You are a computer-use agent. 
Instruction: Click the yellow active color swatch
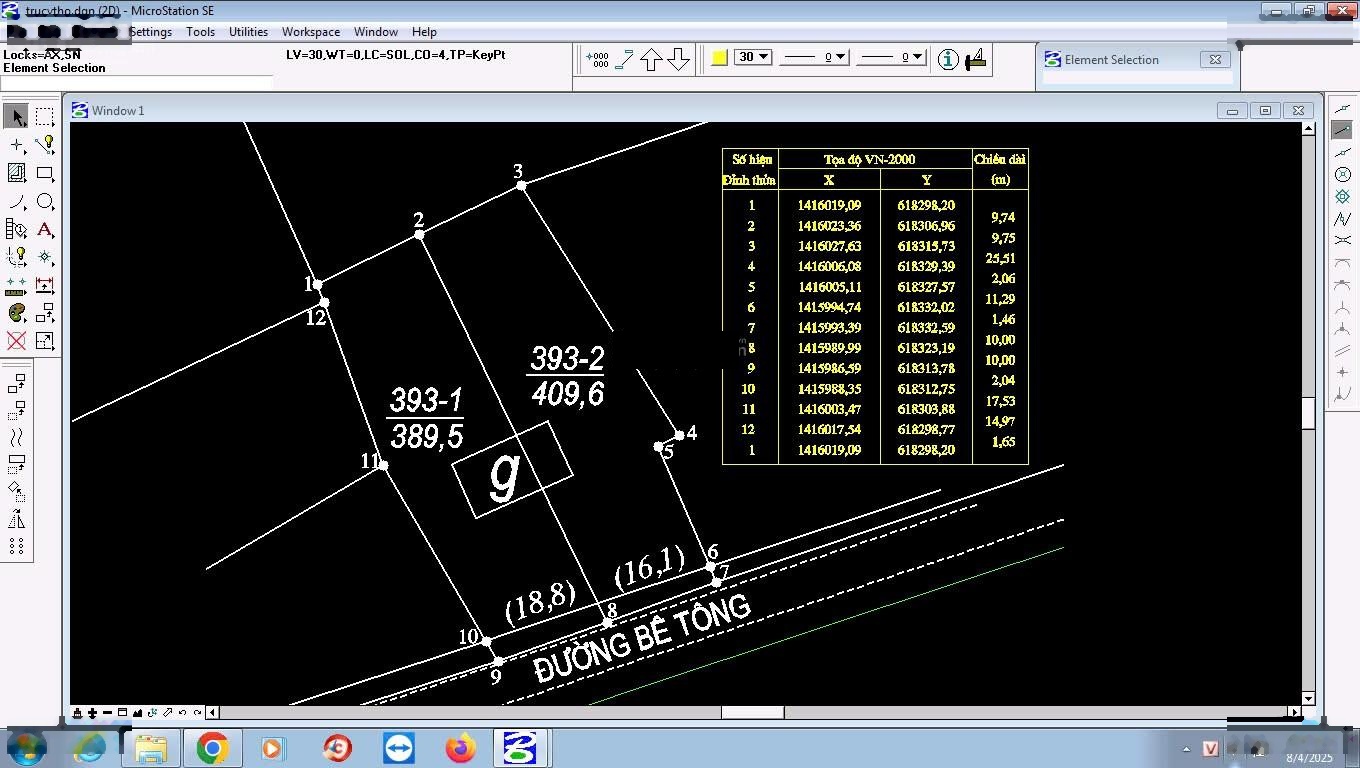(719, 58)
